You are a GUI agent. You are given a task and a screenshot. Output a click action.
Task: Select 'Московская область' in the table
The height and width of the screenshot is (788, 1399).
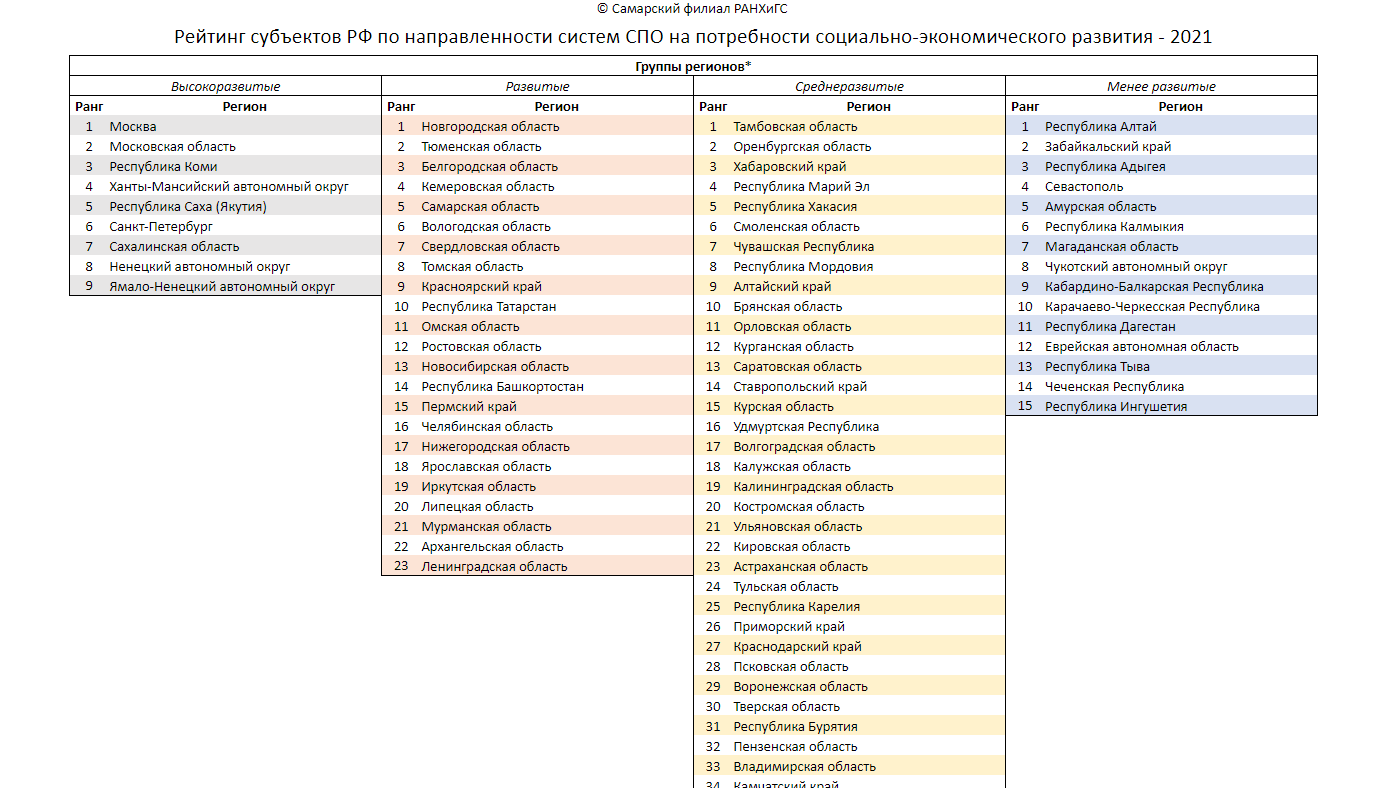point(172,147)
